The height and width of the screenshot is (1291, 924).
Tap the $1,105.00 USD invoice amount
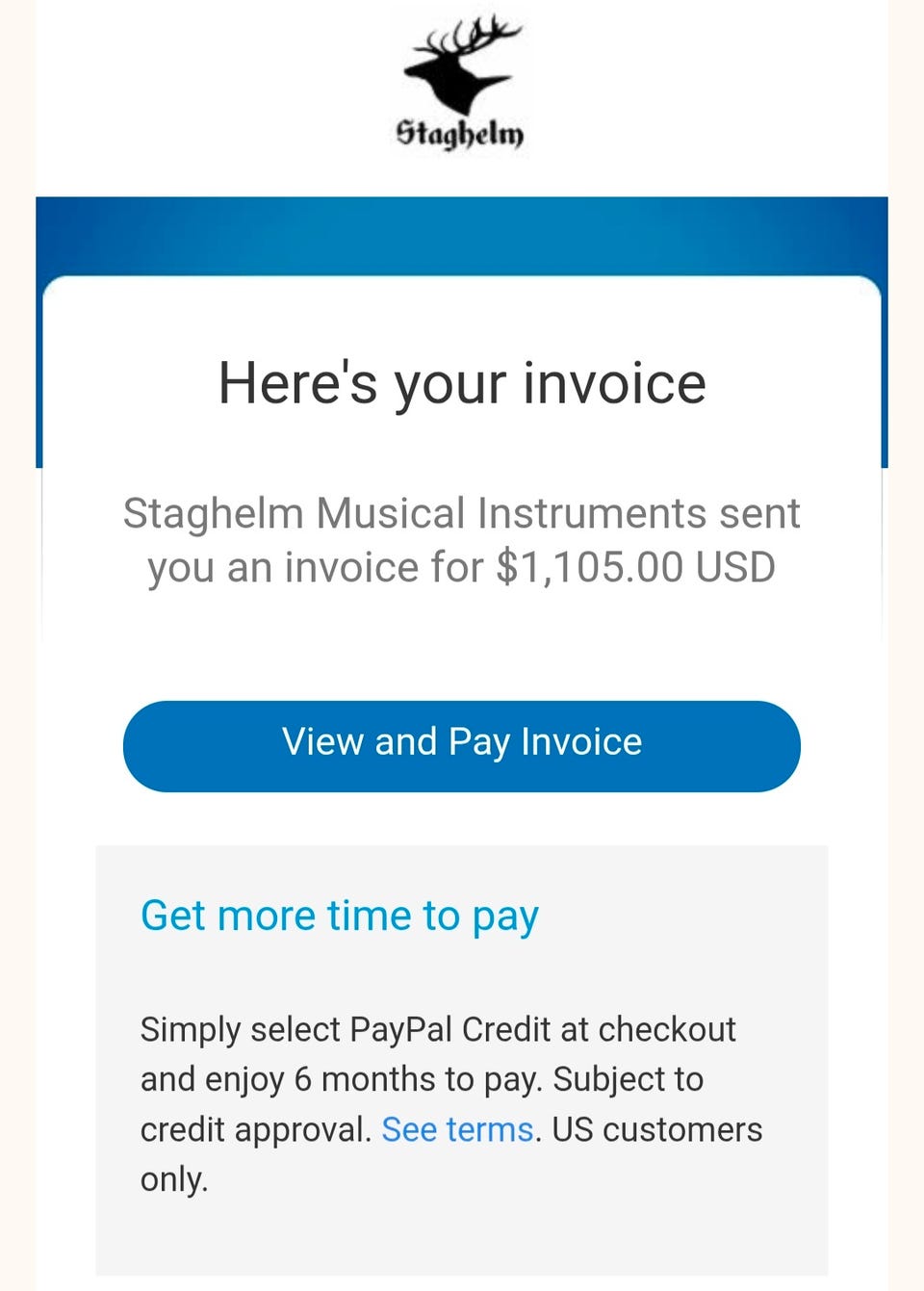coord(635,568)
